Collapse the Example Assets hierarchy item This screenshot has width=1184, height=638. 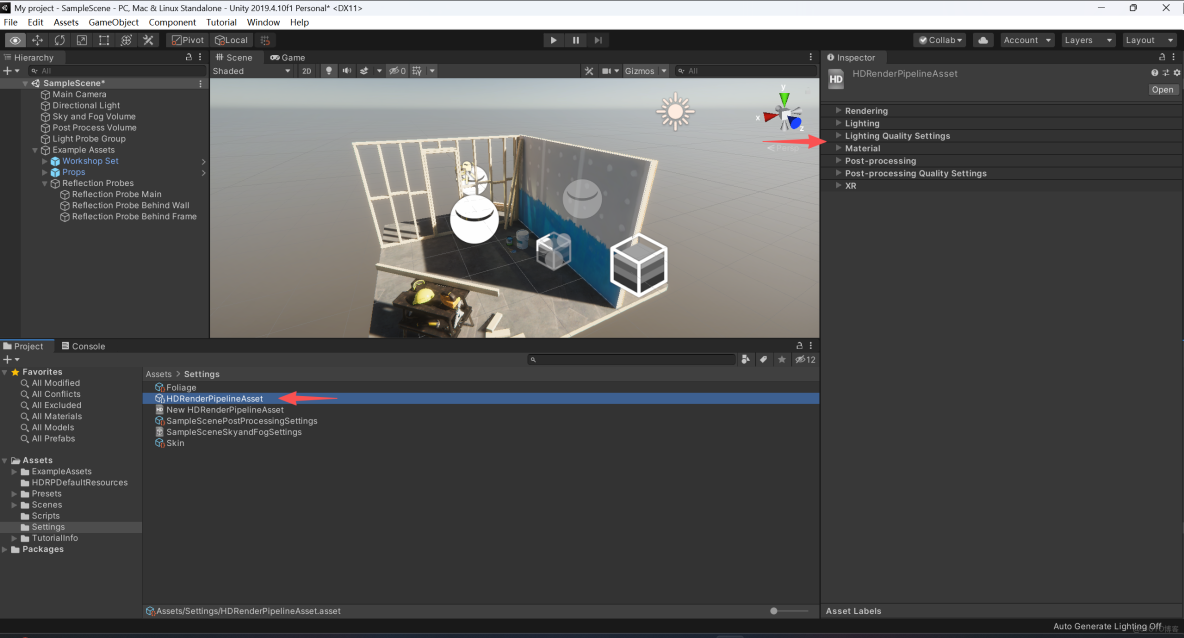[33, 150]
